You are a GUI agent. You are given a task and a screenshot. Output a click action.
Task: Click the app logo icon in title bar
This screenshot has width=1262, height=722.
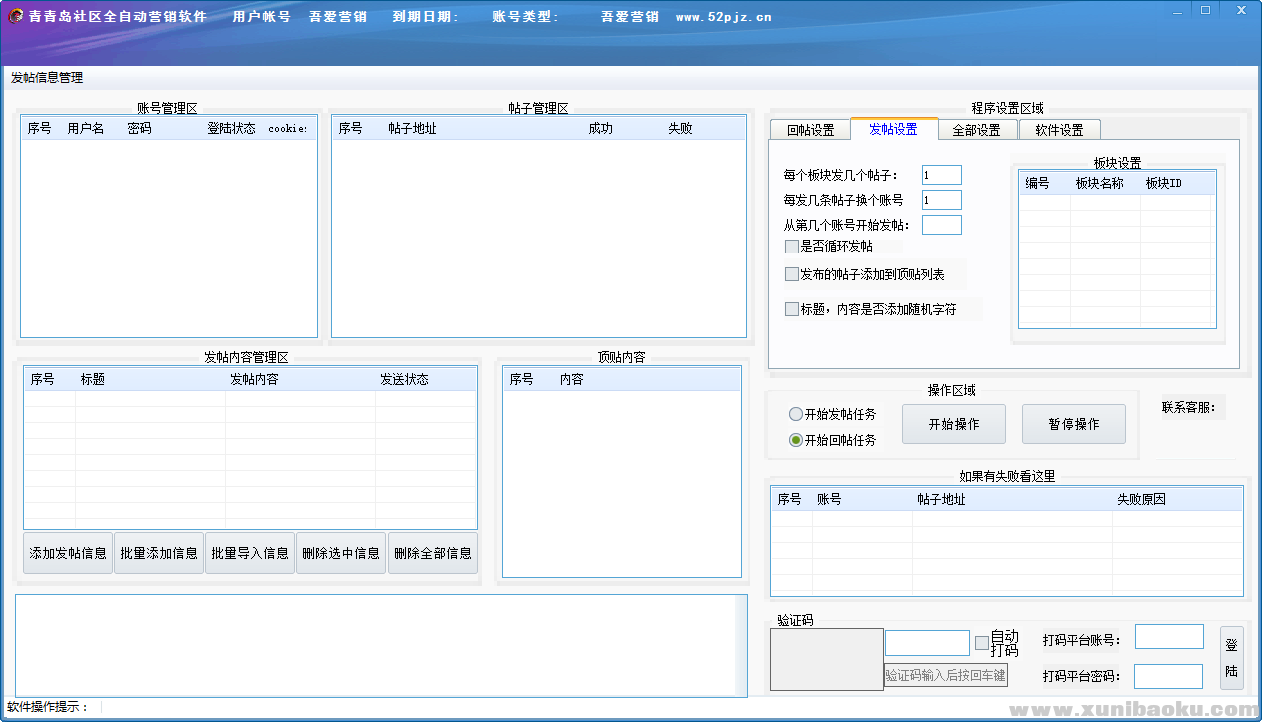(x=16, y=17)
